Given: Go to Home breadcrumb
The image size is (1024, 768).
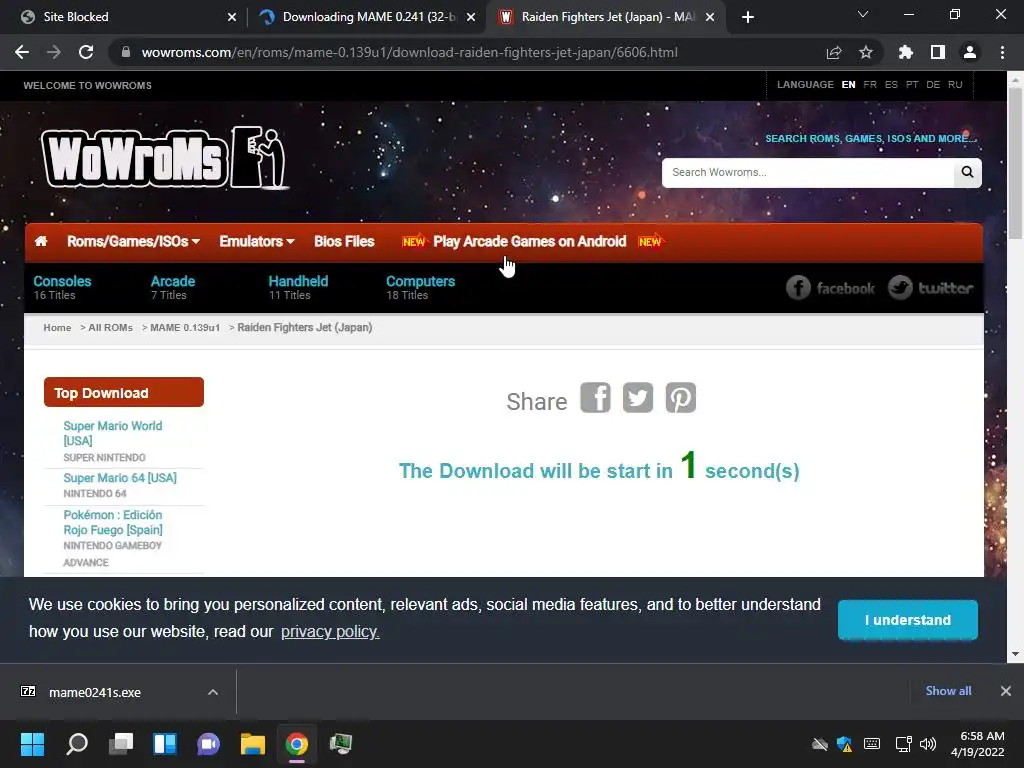Looking at the screenshot, I should 57,328.
